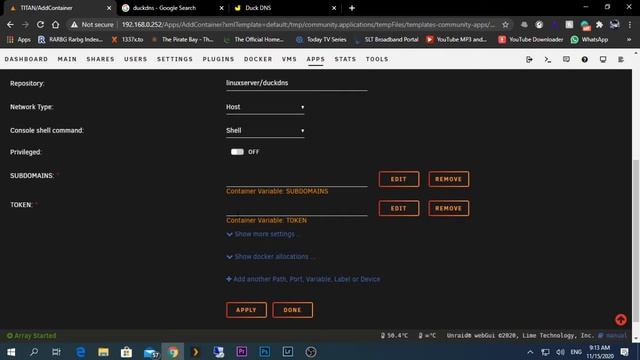640x360 pixels.
Task: Open the system info monitor icon
Action: click(x=603, y=60)
